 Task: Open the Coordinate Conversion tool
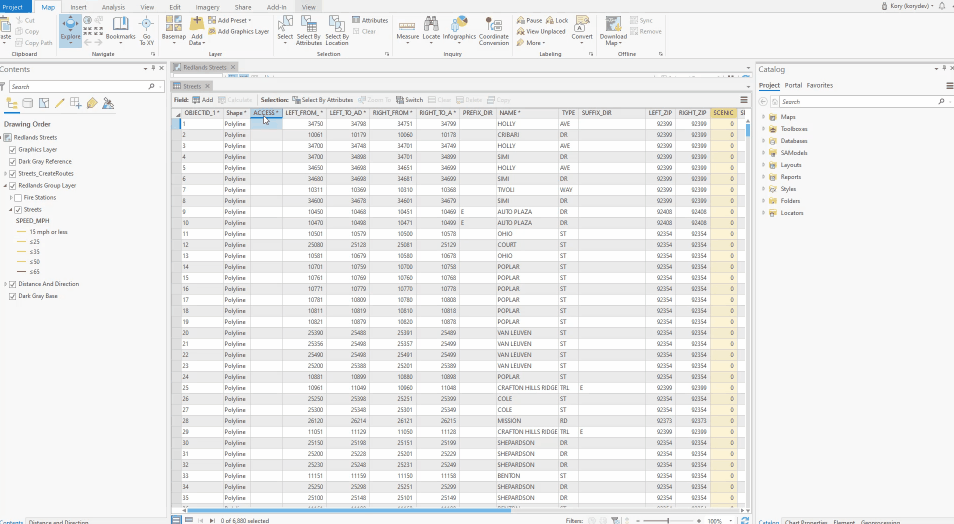click(493, 30)
